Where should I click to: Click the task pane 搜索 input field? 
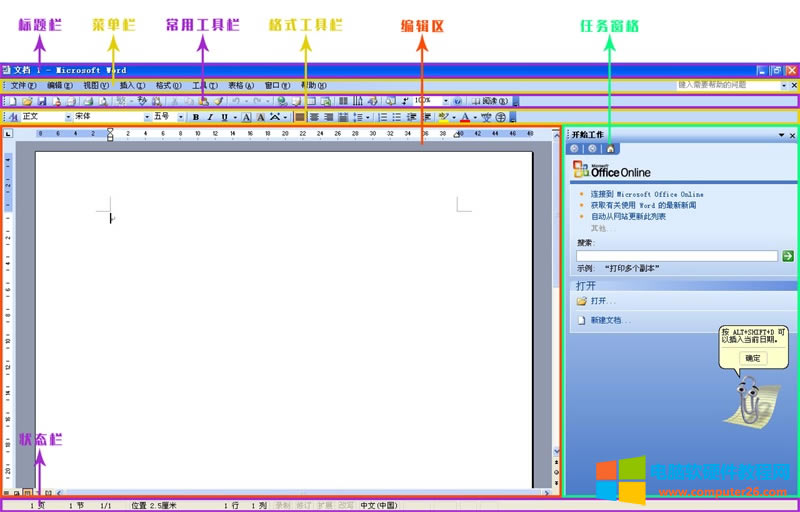677,256
